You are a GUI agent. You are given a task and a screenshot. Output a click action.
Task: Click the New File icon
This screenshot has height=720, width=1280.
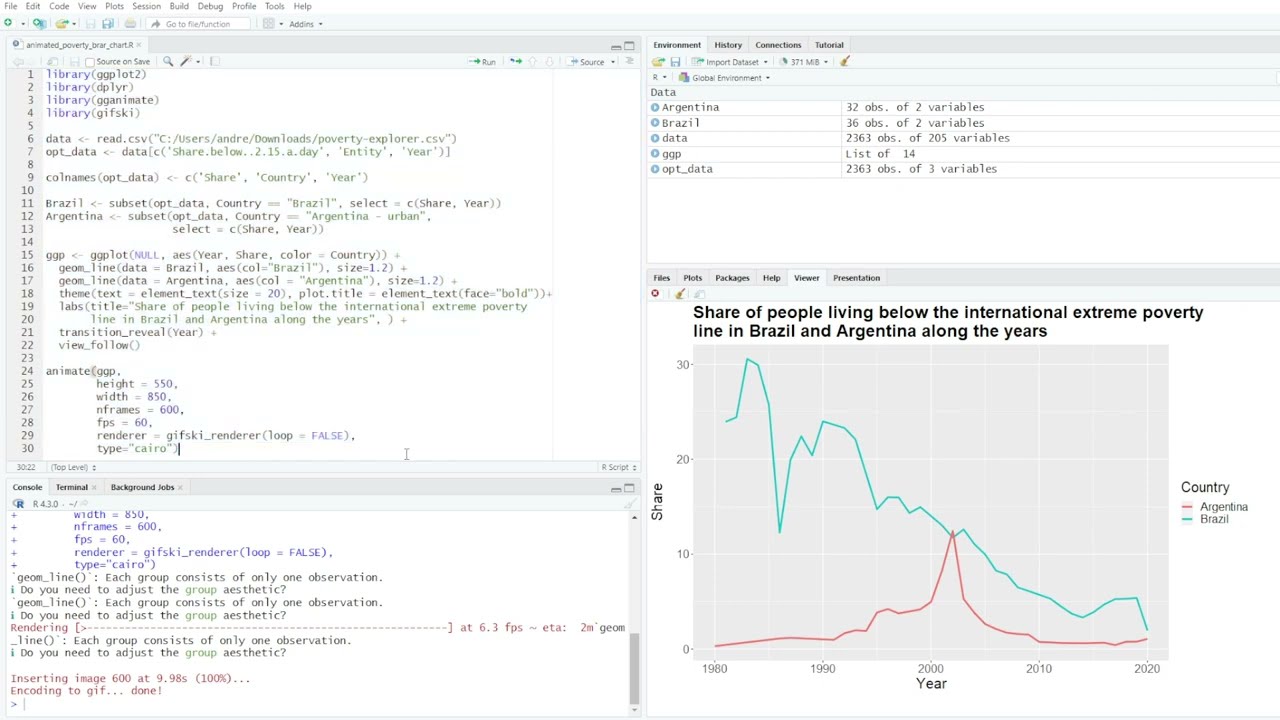point(9,23)
